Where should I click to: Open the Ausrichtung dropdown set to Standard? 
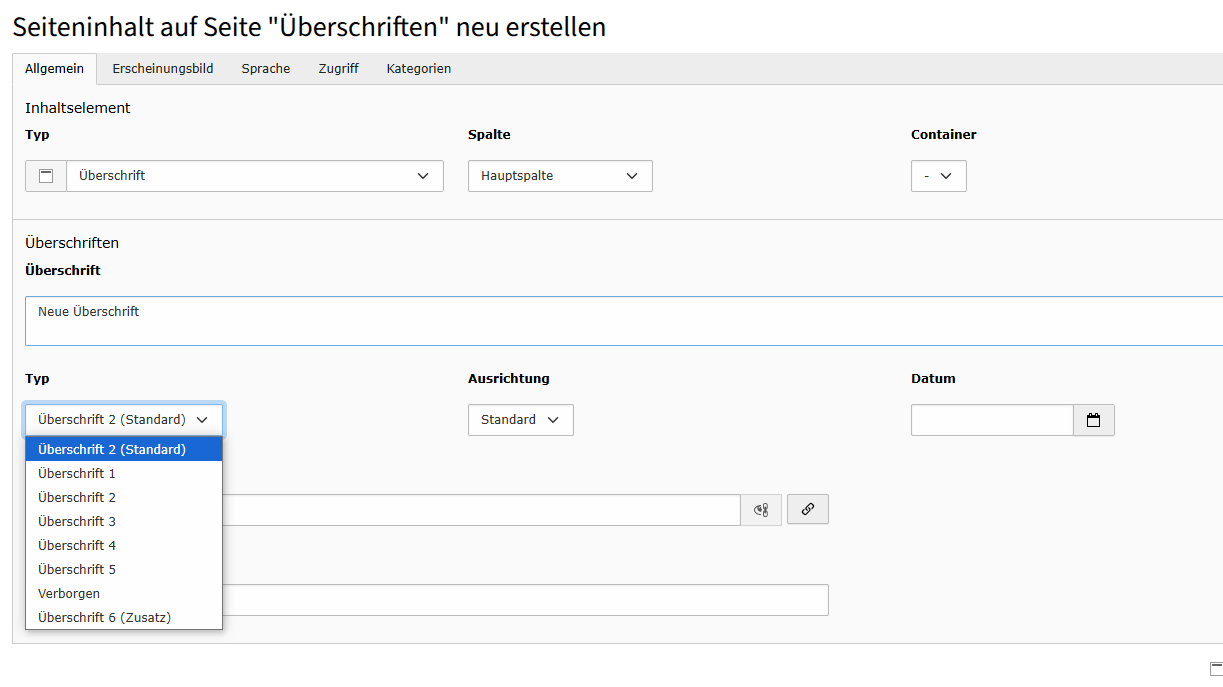[520, 420]
